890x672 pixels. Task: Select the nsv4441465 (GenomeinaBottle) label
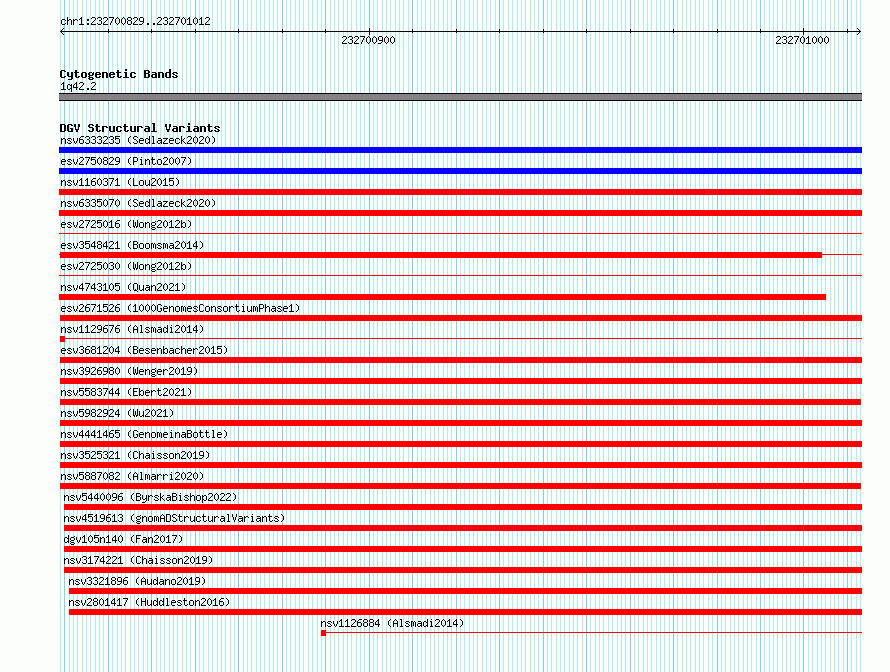point(144,434)
